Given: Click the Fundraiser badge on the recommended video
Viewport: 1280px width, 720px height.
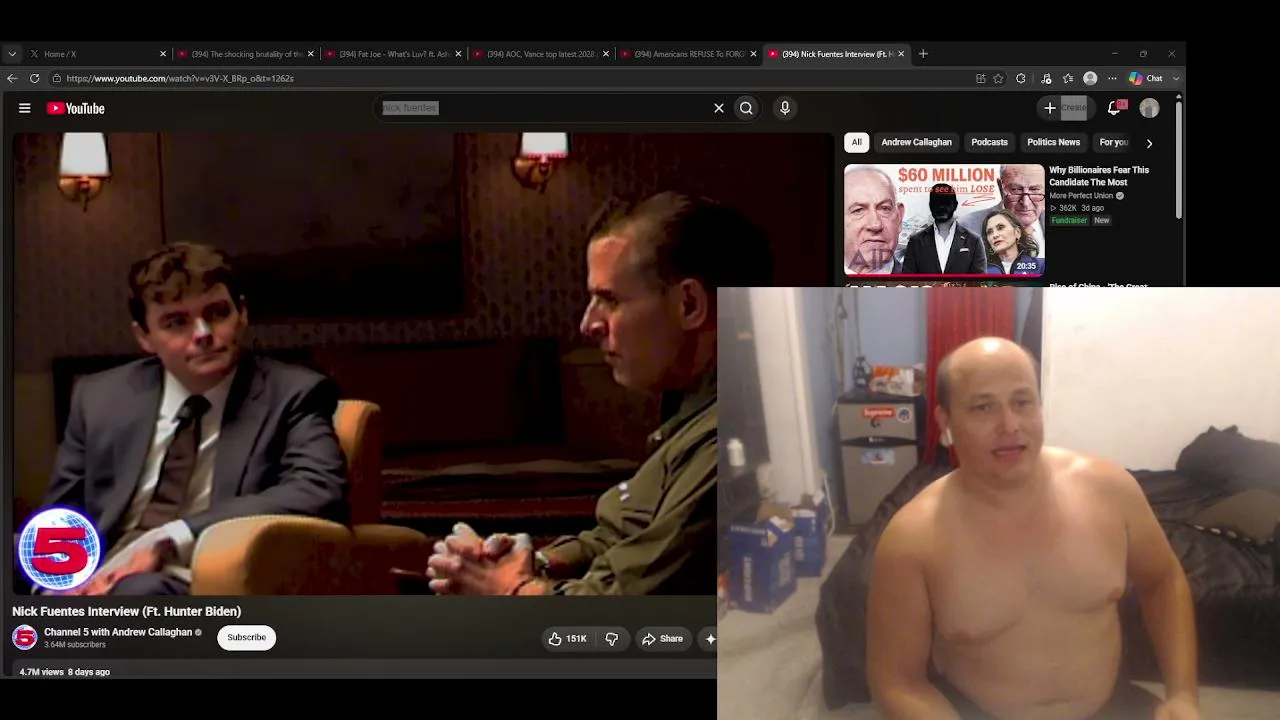Looking at the screenshot, I should tap(1069, 220).
